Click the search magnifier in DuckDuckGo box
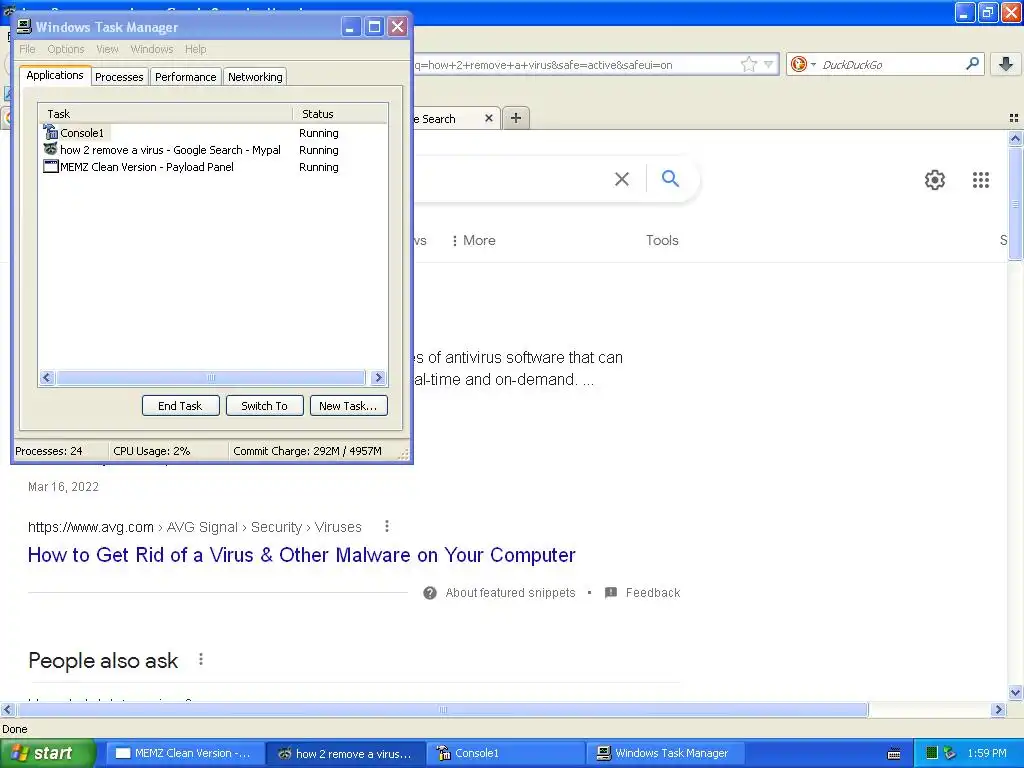Viewport: 1024px width, 768px height. pyautogui.click(x=972, y=63)
